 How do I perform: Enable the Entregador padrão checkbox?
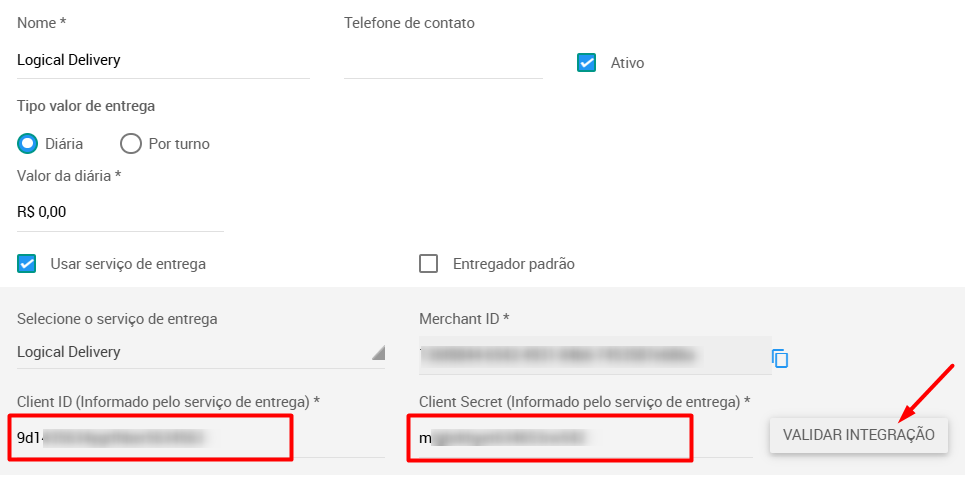(x=429, y=264)
